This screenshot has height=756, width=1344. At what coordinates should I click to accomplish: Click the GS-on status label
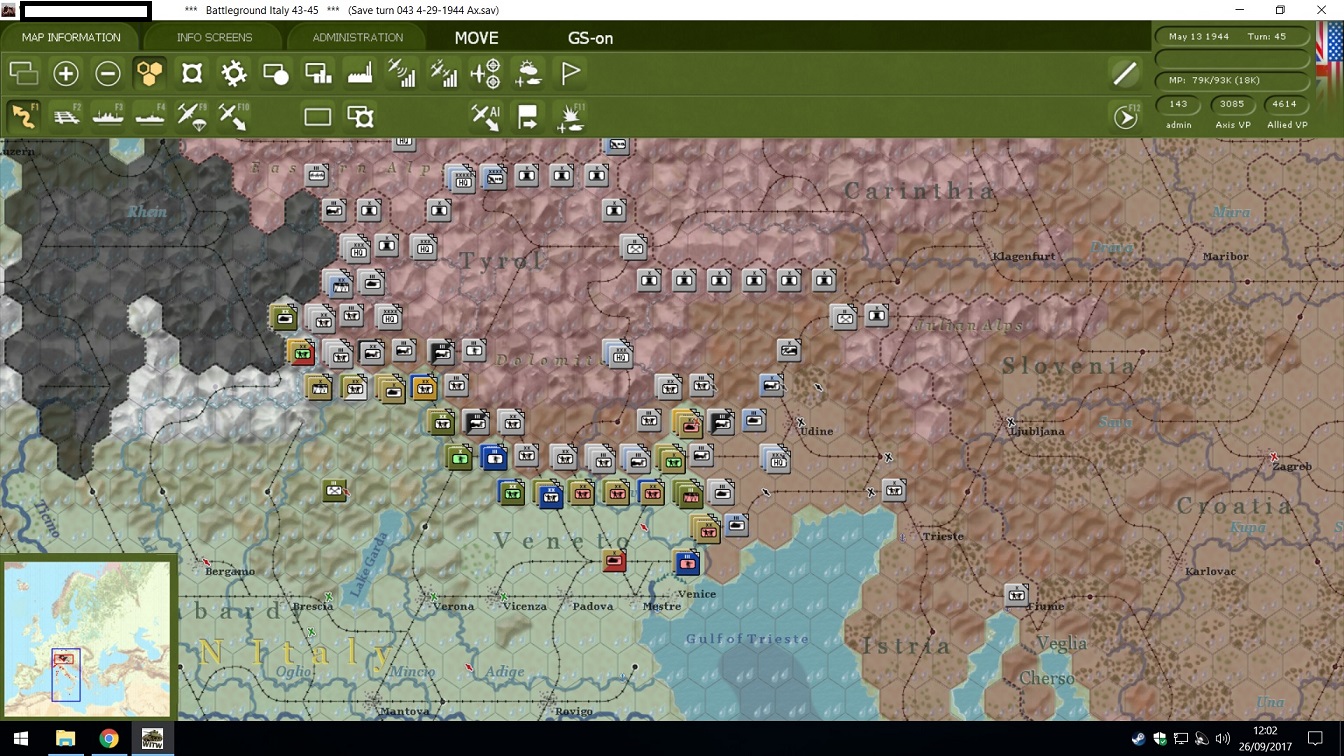pyautogui.click(x=590, y=38)
